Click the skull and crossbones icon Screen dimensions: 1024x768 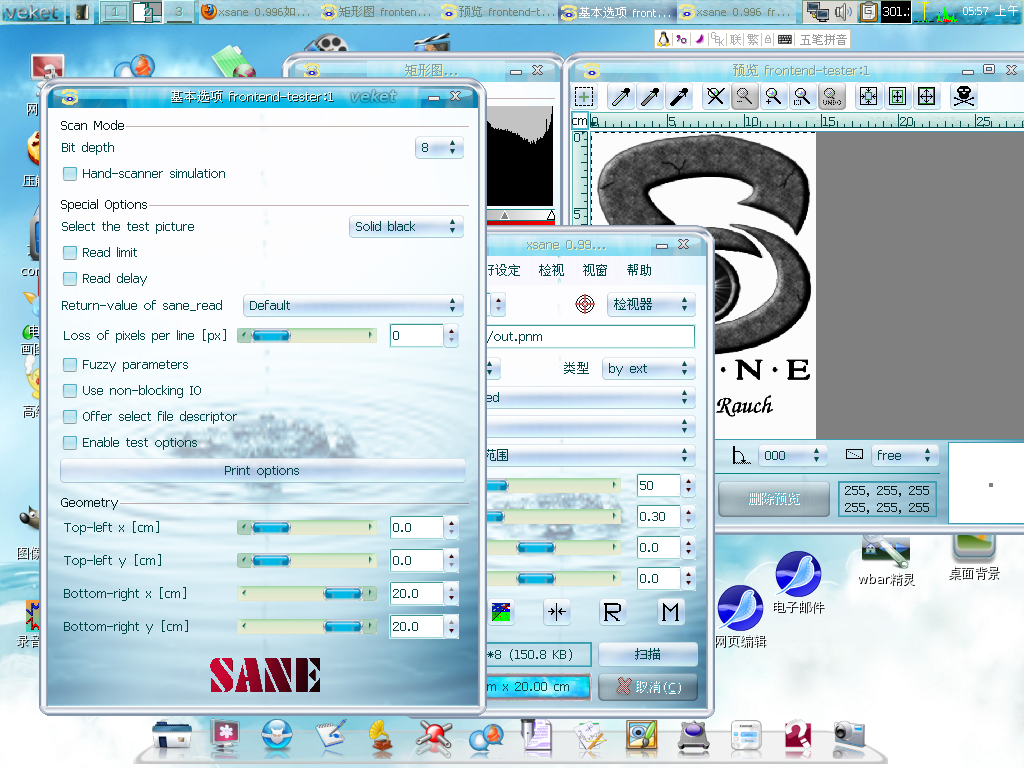[x=964, y=97]
